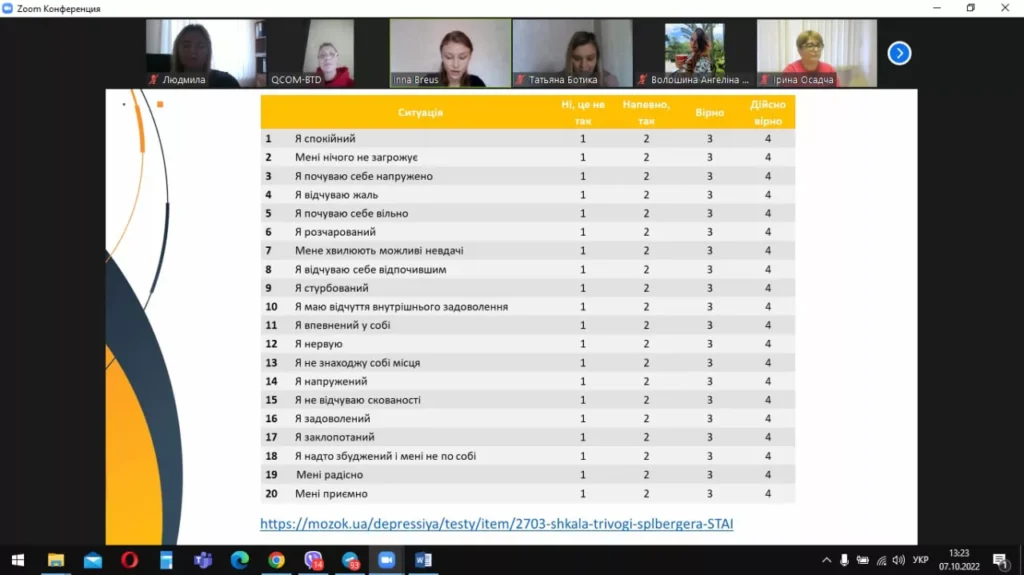Open Microsoft Edge from the taskbar
1024x575 pixels.
[240, 560]
